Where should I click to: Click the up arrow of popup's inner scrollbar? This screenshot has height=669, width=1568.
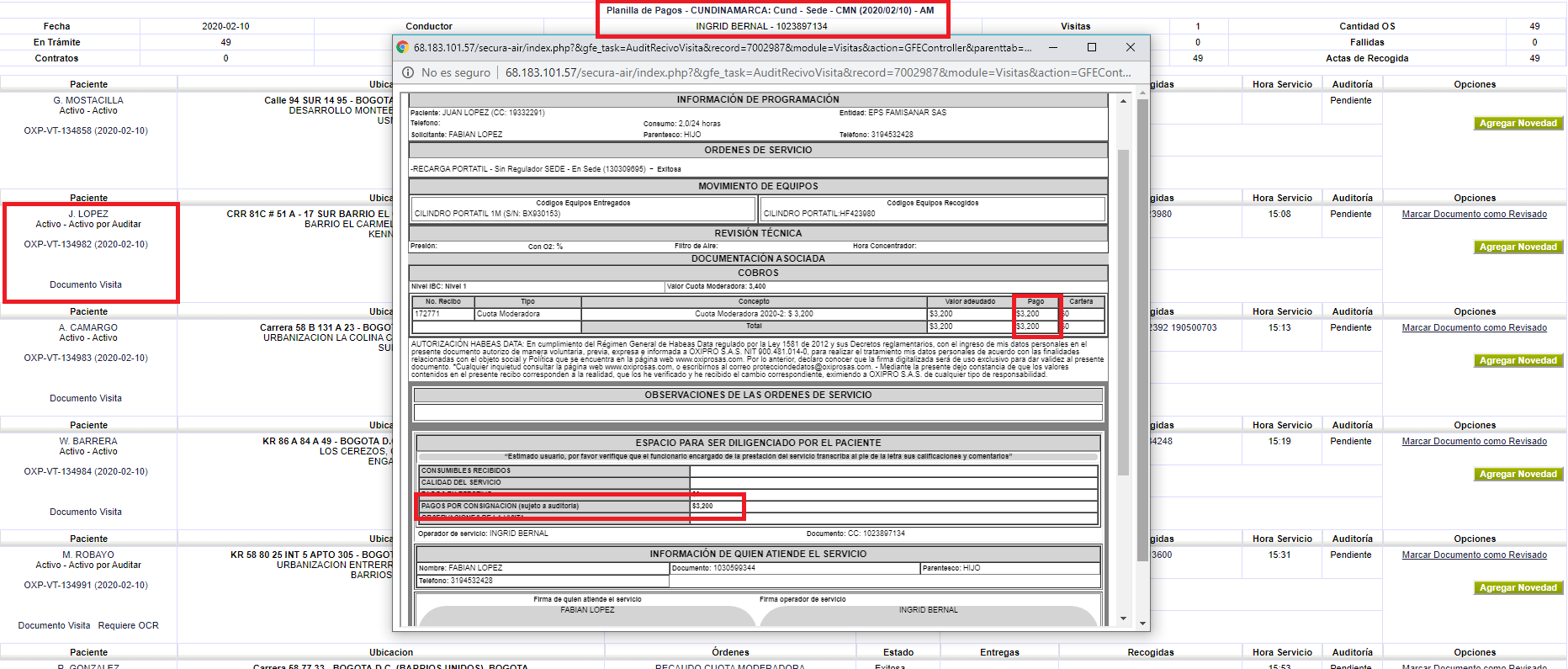click(x=1123, y=101)
